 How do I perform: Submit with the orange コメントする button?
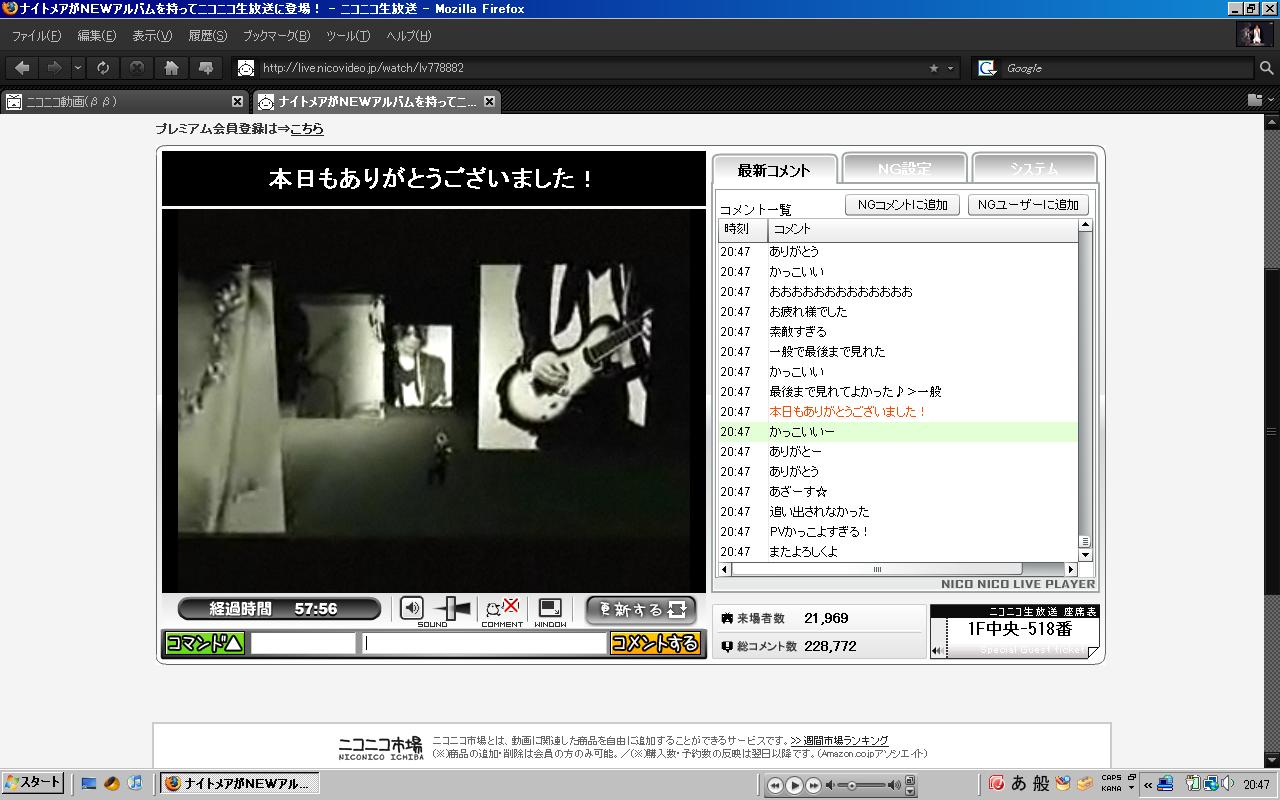655,643
